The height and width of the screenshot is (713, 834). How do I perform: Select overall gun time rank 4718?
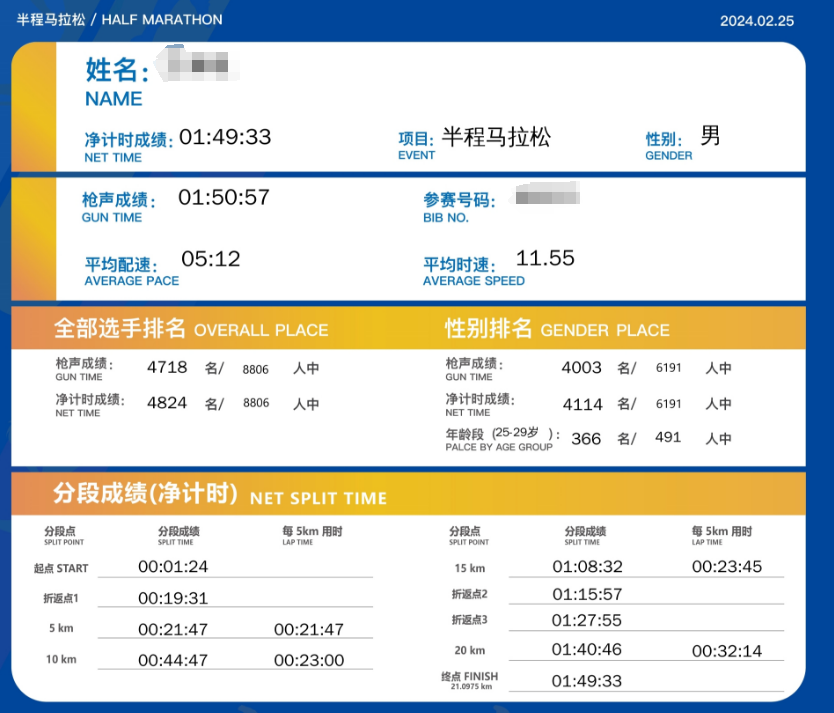coord(167,367)
